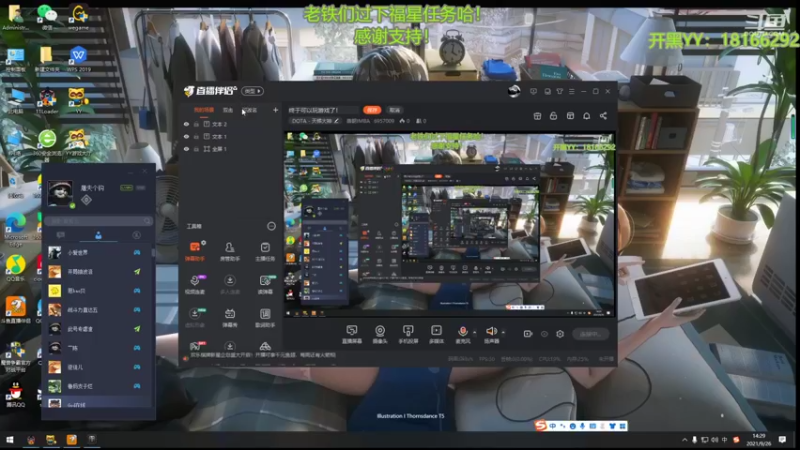Switch to the second scene tab
The height and width of the screenshot is (450, 800).
tap(228, 110)
